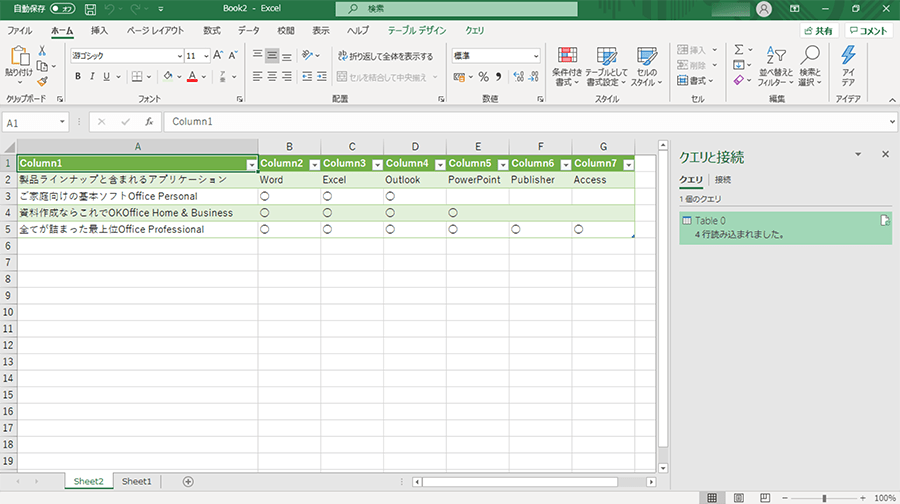Click the Format Painter brush icon

point(42,81)
